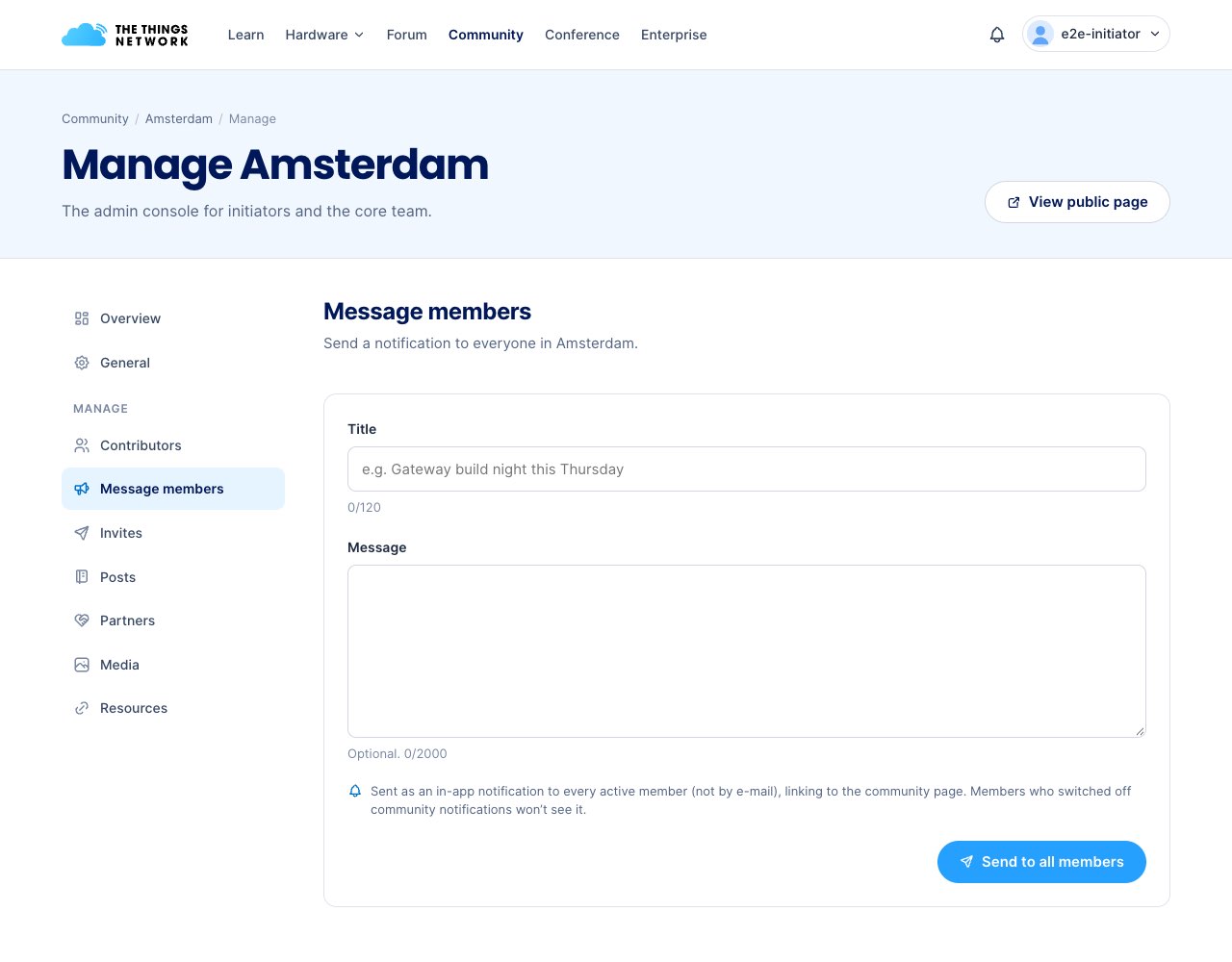This screenshot has width=1232, height=962.
Task: Click inside the Message textarea
Action: point(747,651)
